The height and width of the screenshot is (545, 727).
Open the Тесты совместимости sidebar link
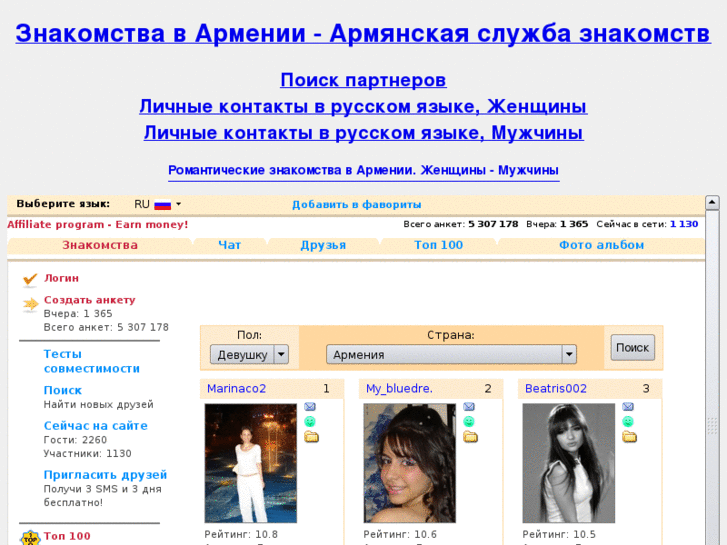point(91,361)
